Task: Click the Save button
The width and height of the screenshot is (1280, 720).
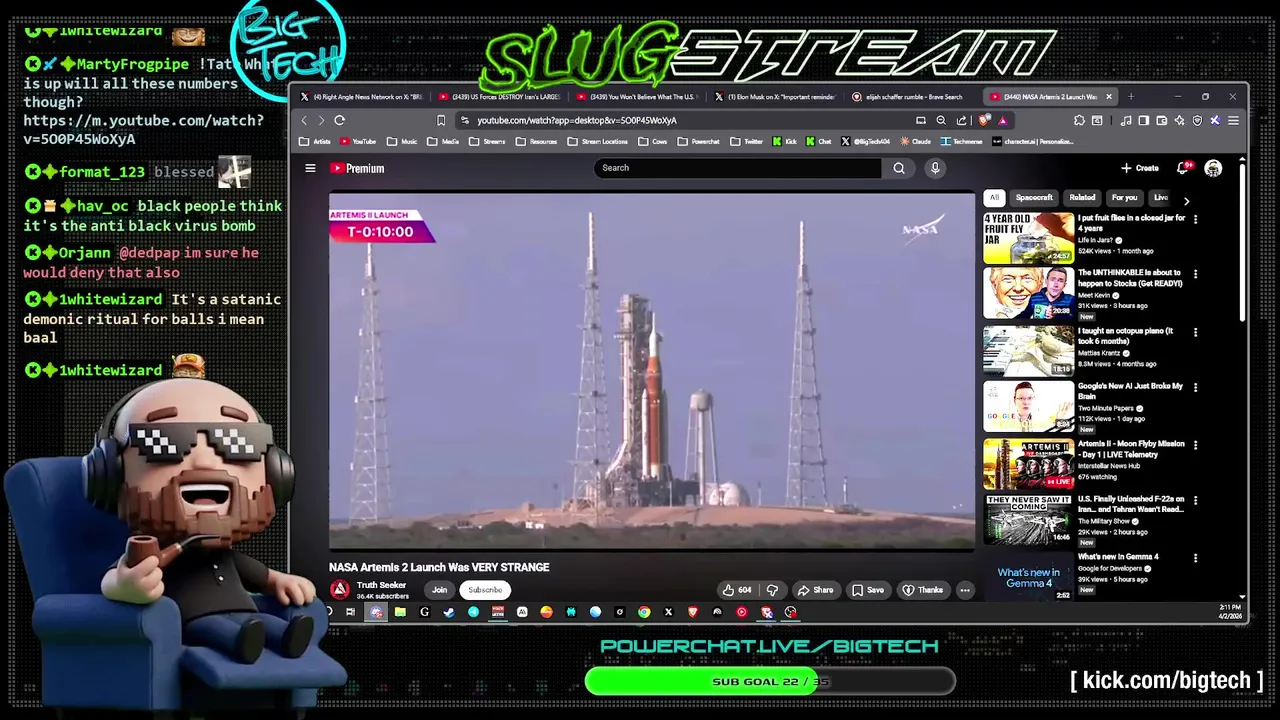Action: click(867, 590)
